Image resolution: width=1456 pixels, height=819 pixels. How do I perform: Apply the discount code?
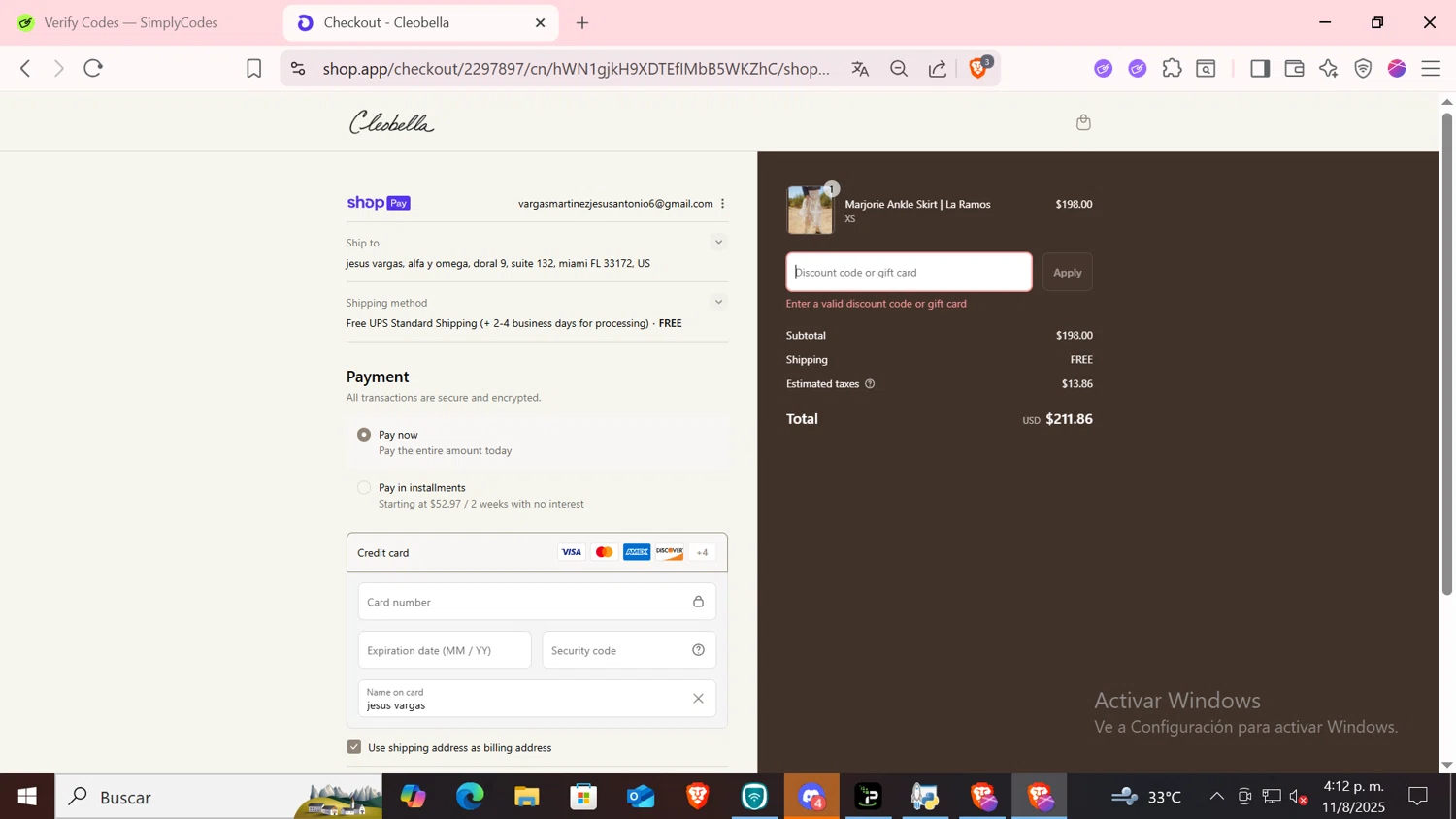click(1068, 272)
